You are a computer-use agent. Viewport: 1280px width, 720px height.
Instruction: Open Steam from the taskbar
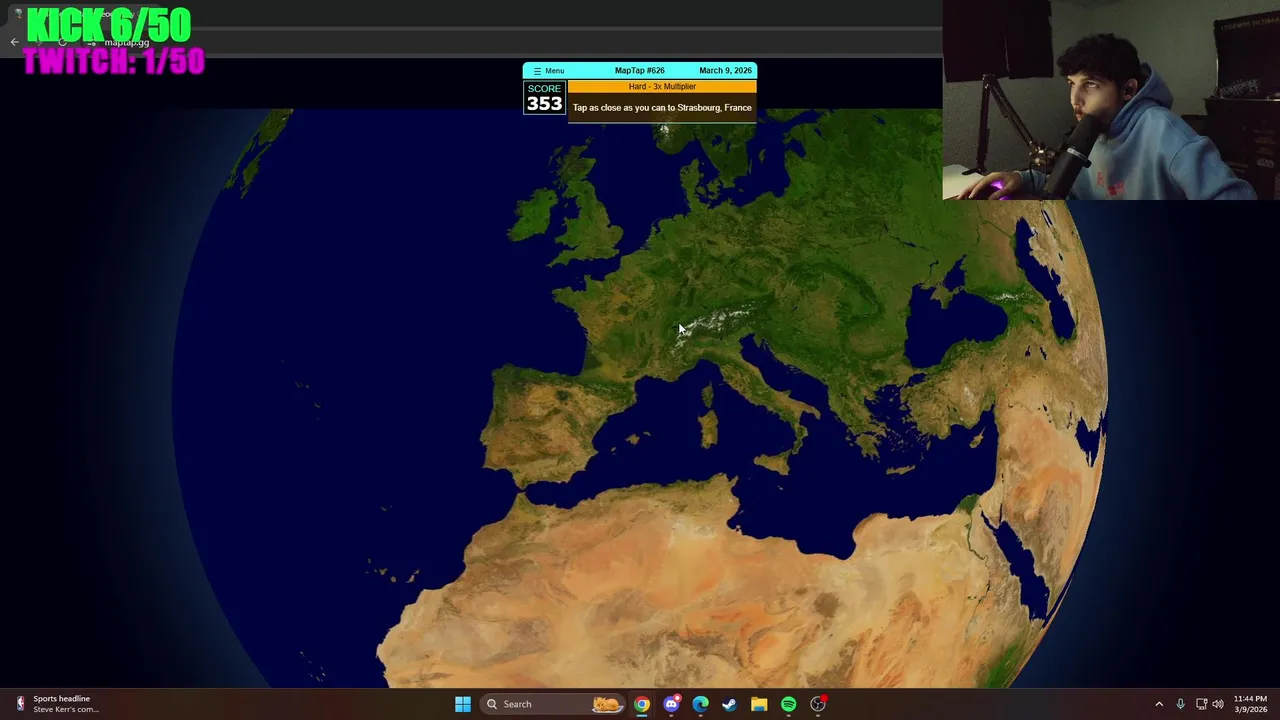(729, 704)
